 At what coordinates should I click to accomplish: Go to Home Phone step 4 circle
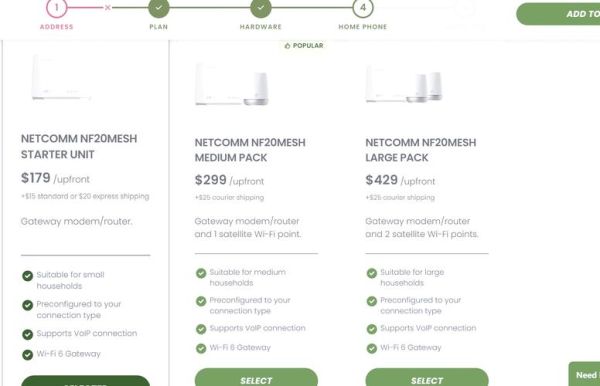(363, 8)
